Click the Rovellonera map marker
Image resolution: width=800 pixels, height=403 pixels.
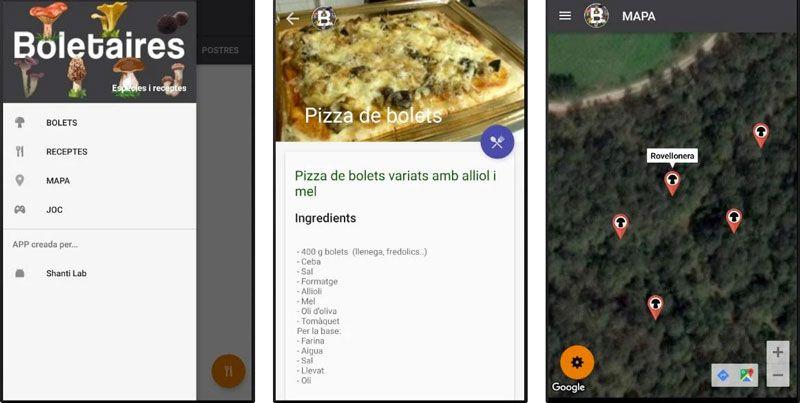tap(672, 184)
